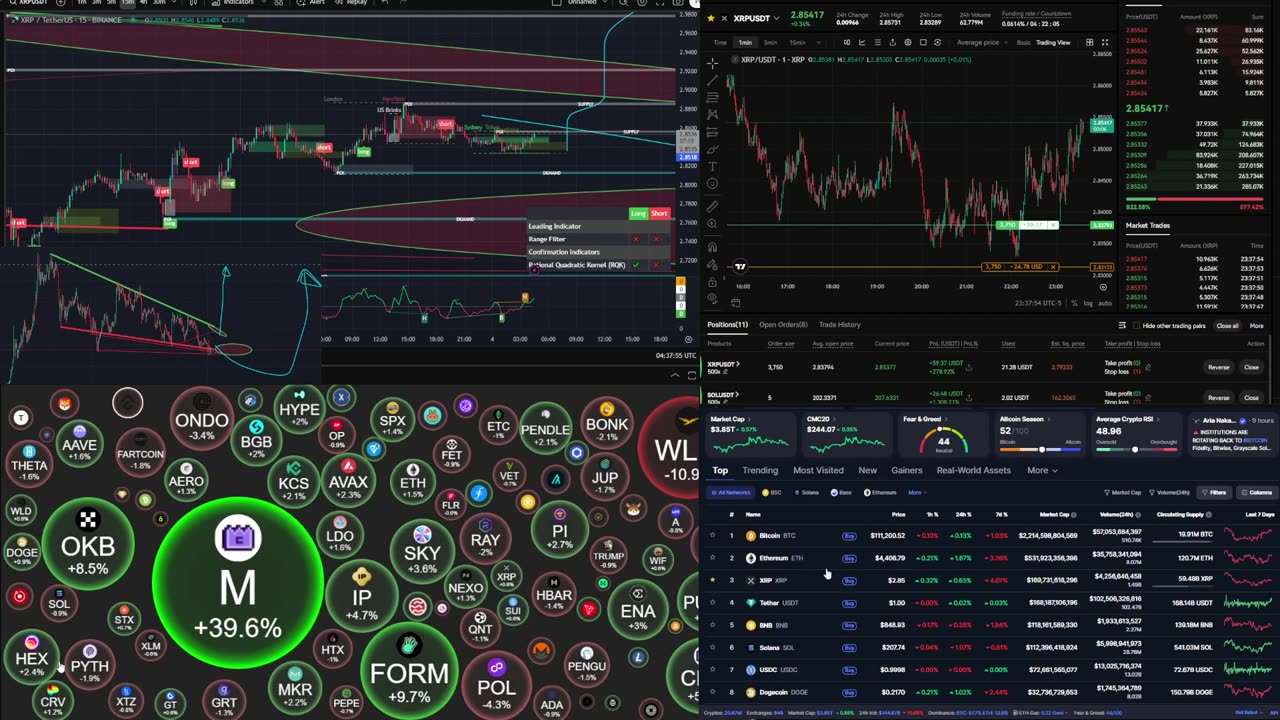Click the chart layout grid icon
Image resolution: width=1280 pixels, height=720 pixels.
click(1089, 42)
